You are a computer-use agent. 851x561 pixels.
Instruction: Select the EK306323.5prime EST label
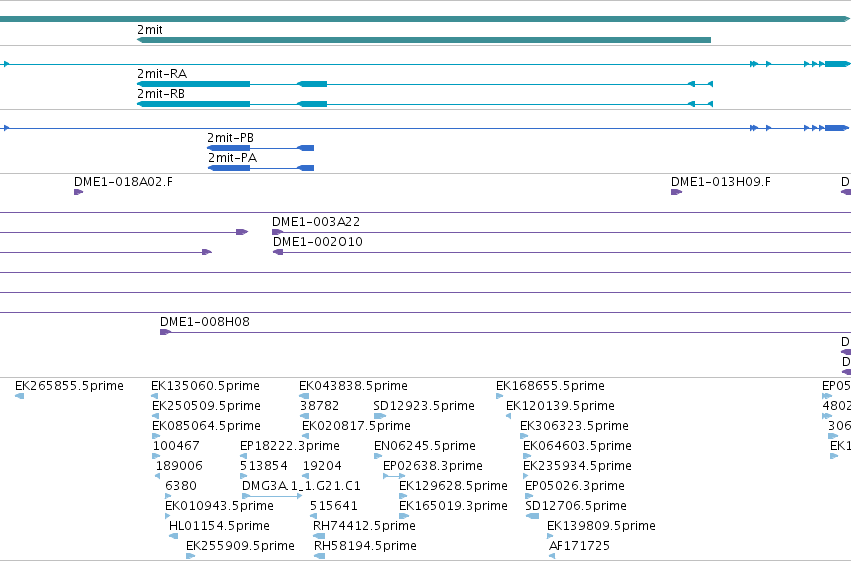574,426
